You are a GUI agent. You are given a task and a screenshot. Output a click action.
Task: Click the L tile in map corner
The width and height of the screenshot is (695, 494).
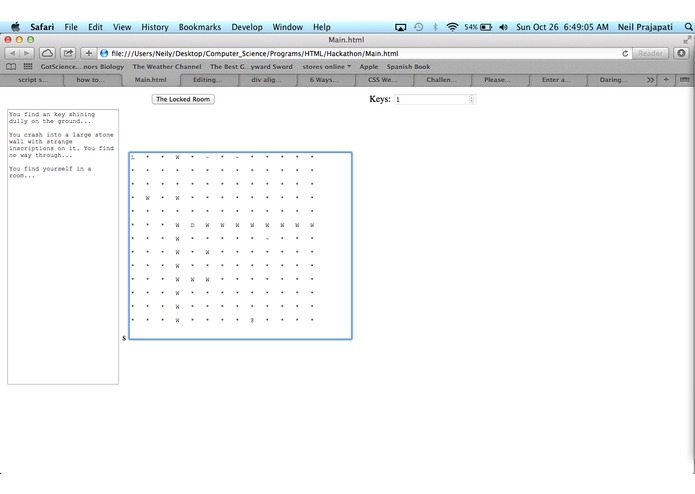(133, 157)
